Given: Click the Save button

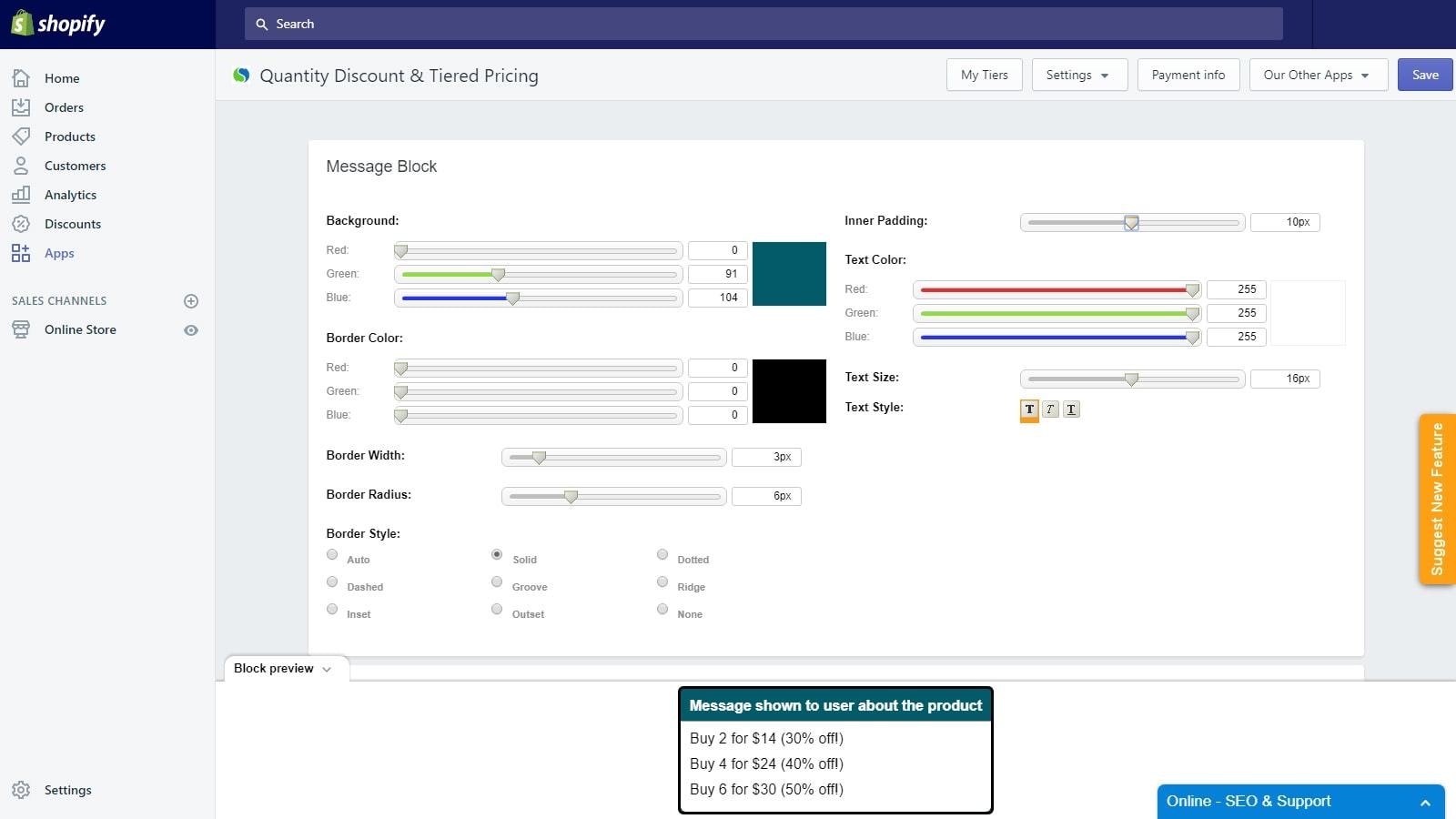Looking at the screenshot, I should pos(1425,75).
